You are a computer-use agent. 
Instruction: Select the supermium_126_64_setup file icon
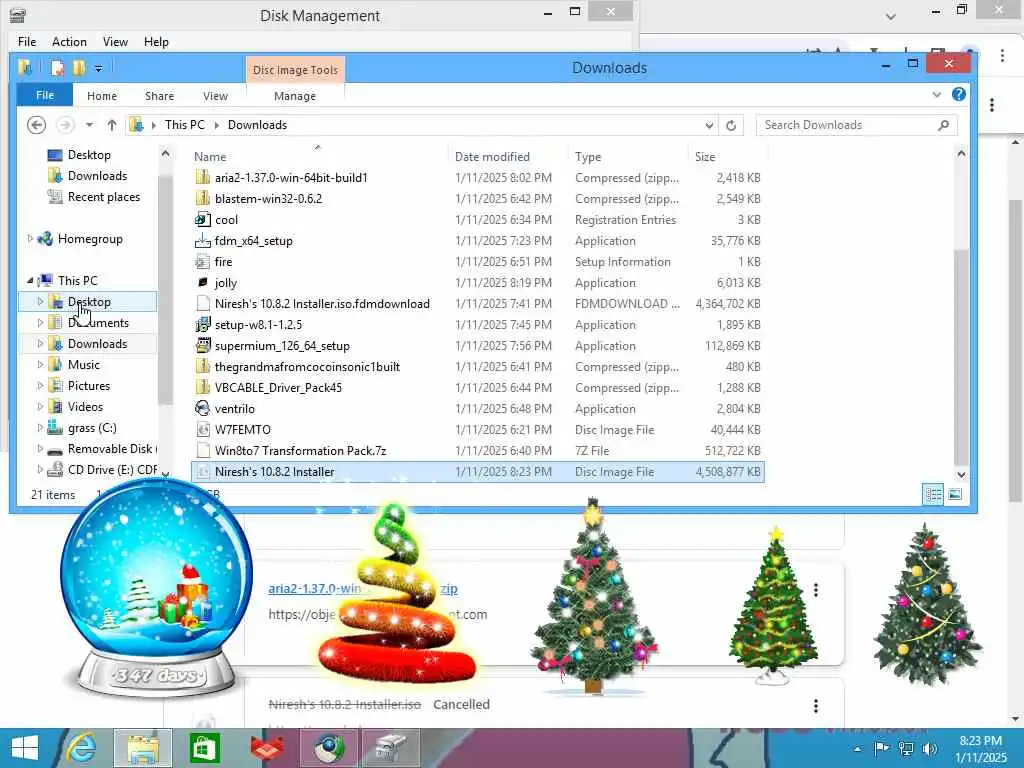(x=203, y=345)
